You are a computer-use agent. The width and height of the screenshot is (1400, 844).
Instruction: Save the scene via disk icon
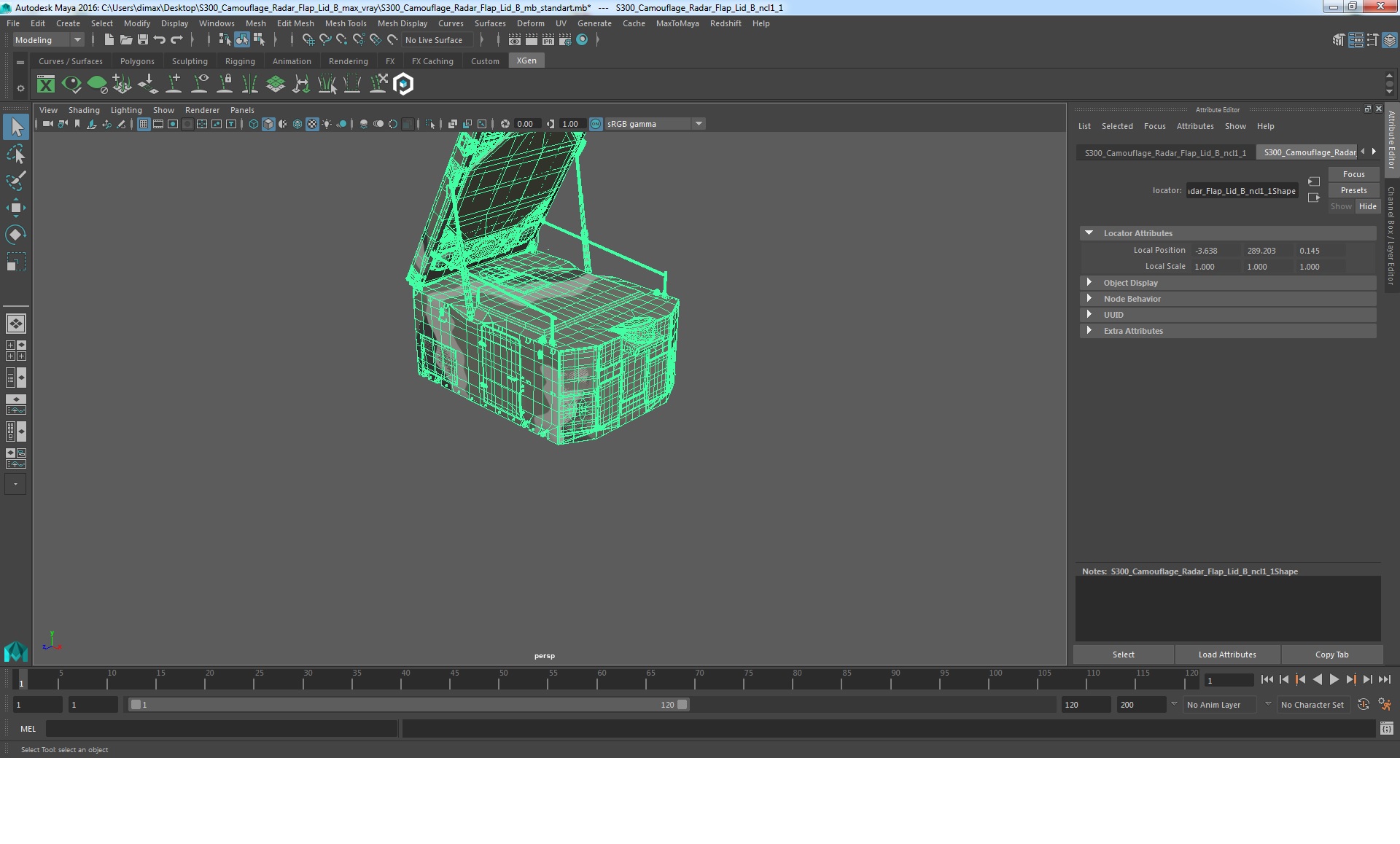143,39
